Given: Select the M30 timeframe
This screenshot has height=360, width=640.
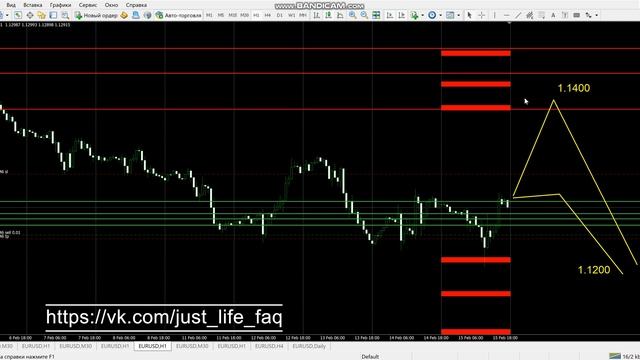Looking at the screenshot, I should (x=244, y=15).
